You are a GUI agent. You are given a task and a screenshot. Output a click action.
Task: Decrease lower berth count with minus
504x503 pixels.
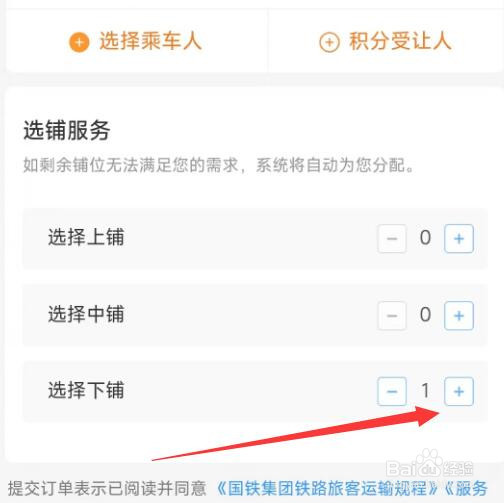coord(392,391)
